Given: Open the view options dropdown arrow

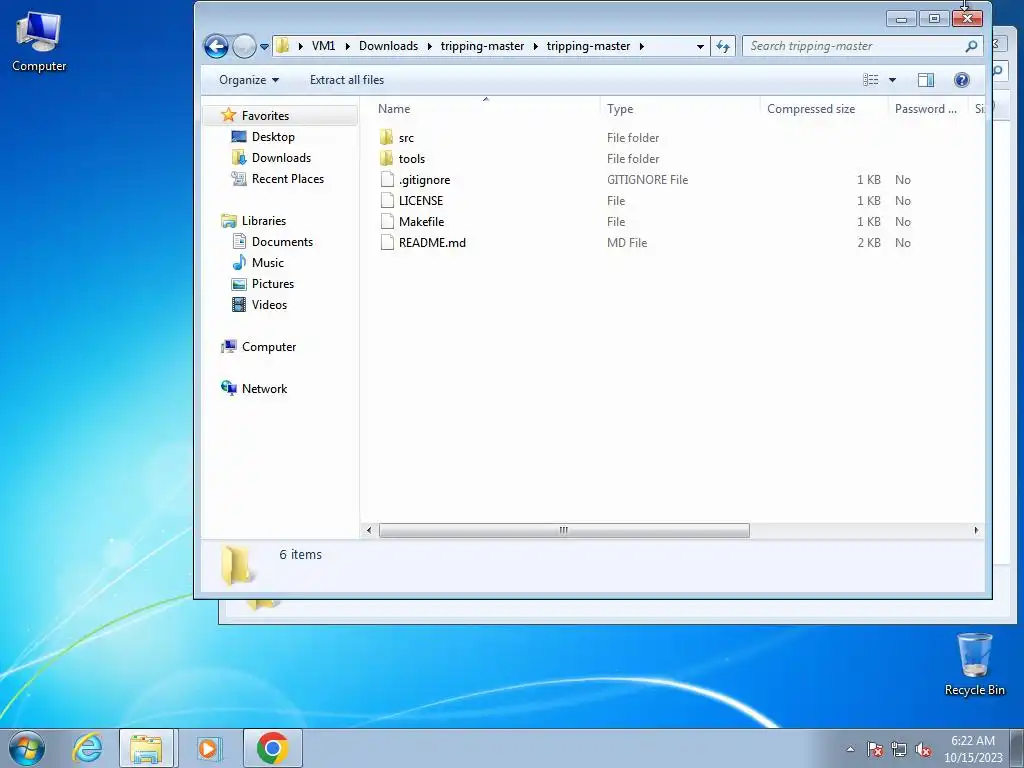Looking at the screenshot, I should (892, 80).
